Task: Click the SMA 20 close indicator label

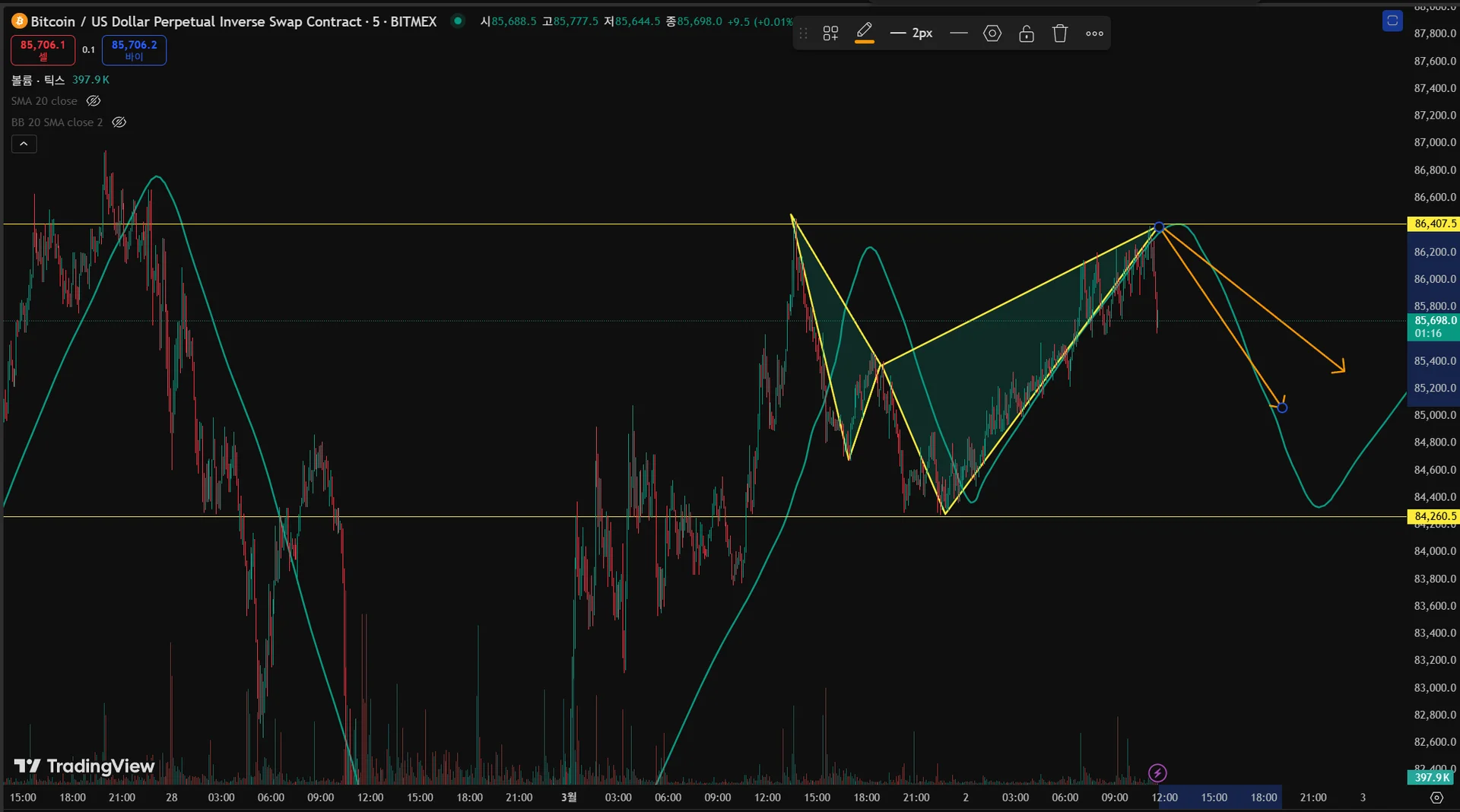Action: click(x=44, y=101)
